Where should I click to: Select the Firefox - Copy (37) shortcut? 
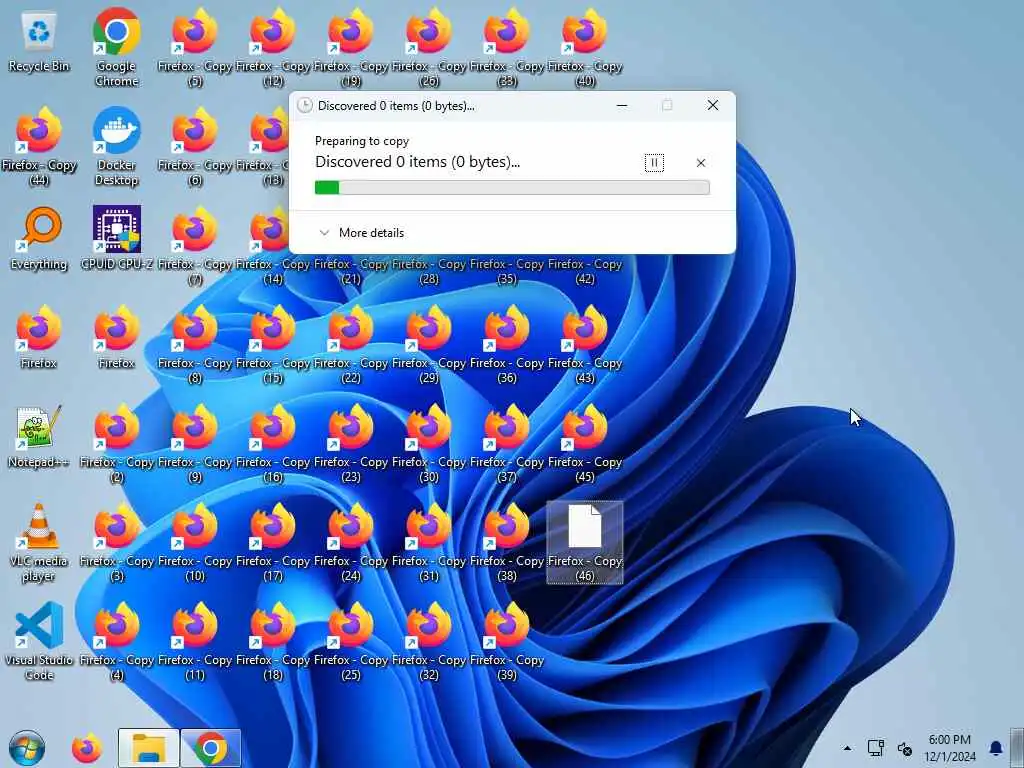coord(507,444)
